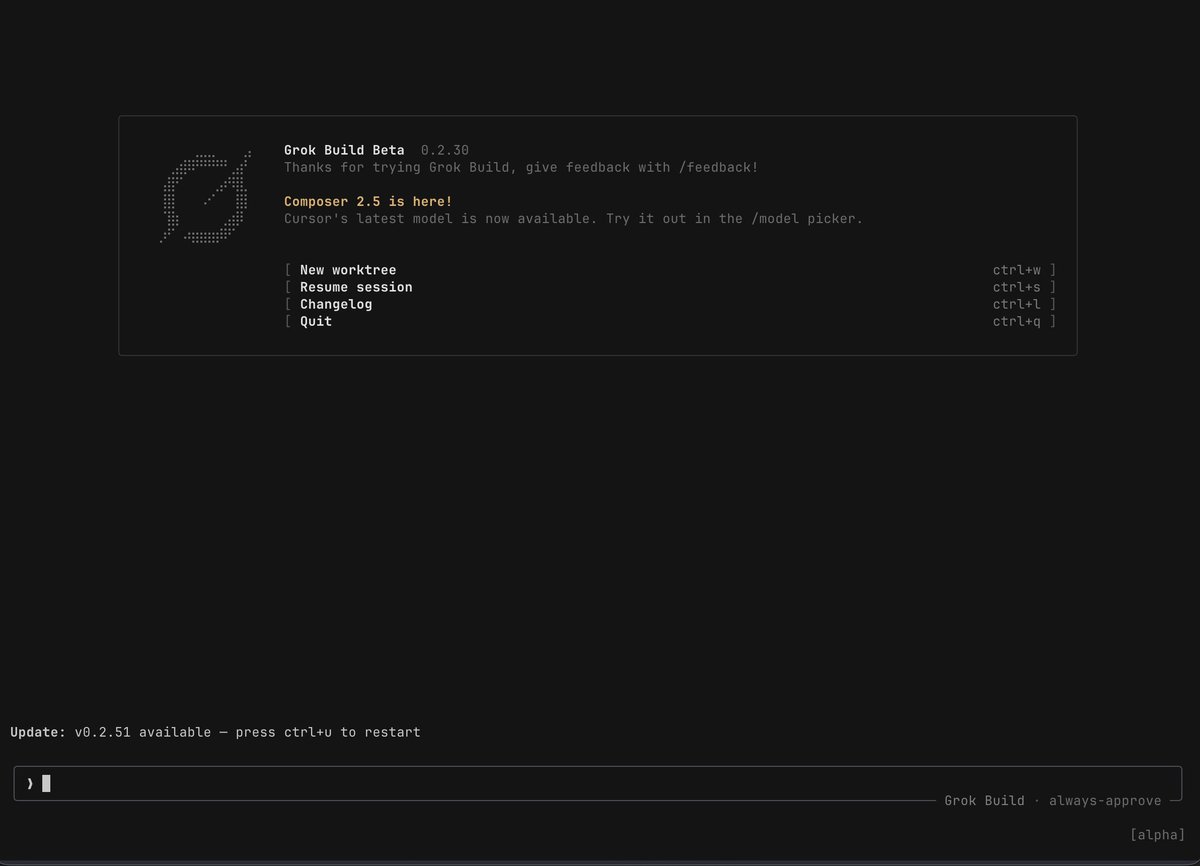Click the ctrl+l shortcut hint
This screenshot has width=1200, height=866.
coord(1017,304)
